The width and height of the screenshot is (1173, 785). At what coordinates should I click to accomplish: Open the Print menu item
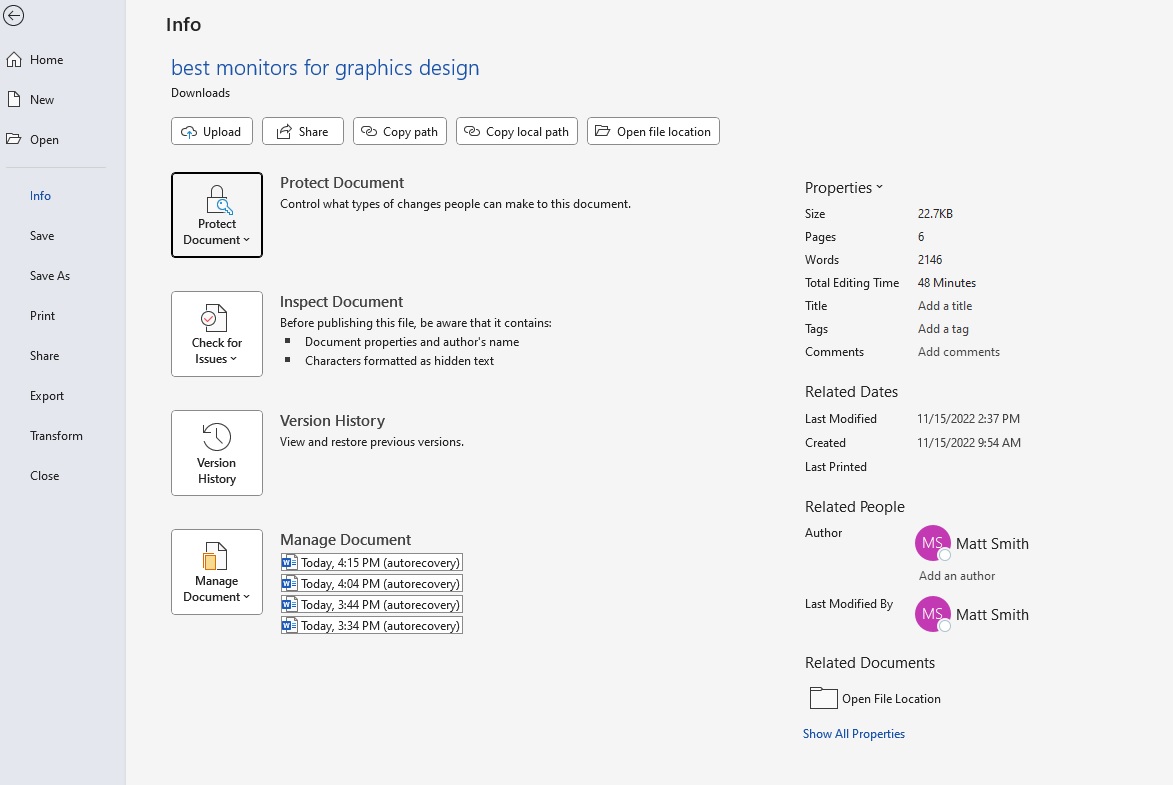(43, 316)
